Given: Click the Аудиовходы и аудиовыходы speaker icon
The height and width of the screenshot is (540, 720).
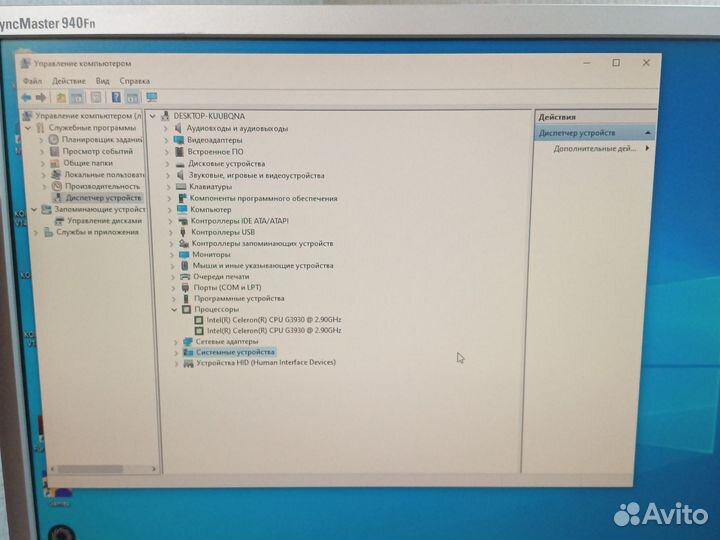Looking at the screenshot, I should point(178,128).
